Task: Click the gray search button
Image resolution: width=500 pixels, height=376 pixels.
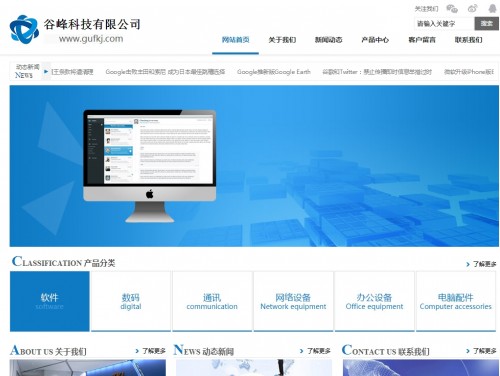Action: pos(487,24)
